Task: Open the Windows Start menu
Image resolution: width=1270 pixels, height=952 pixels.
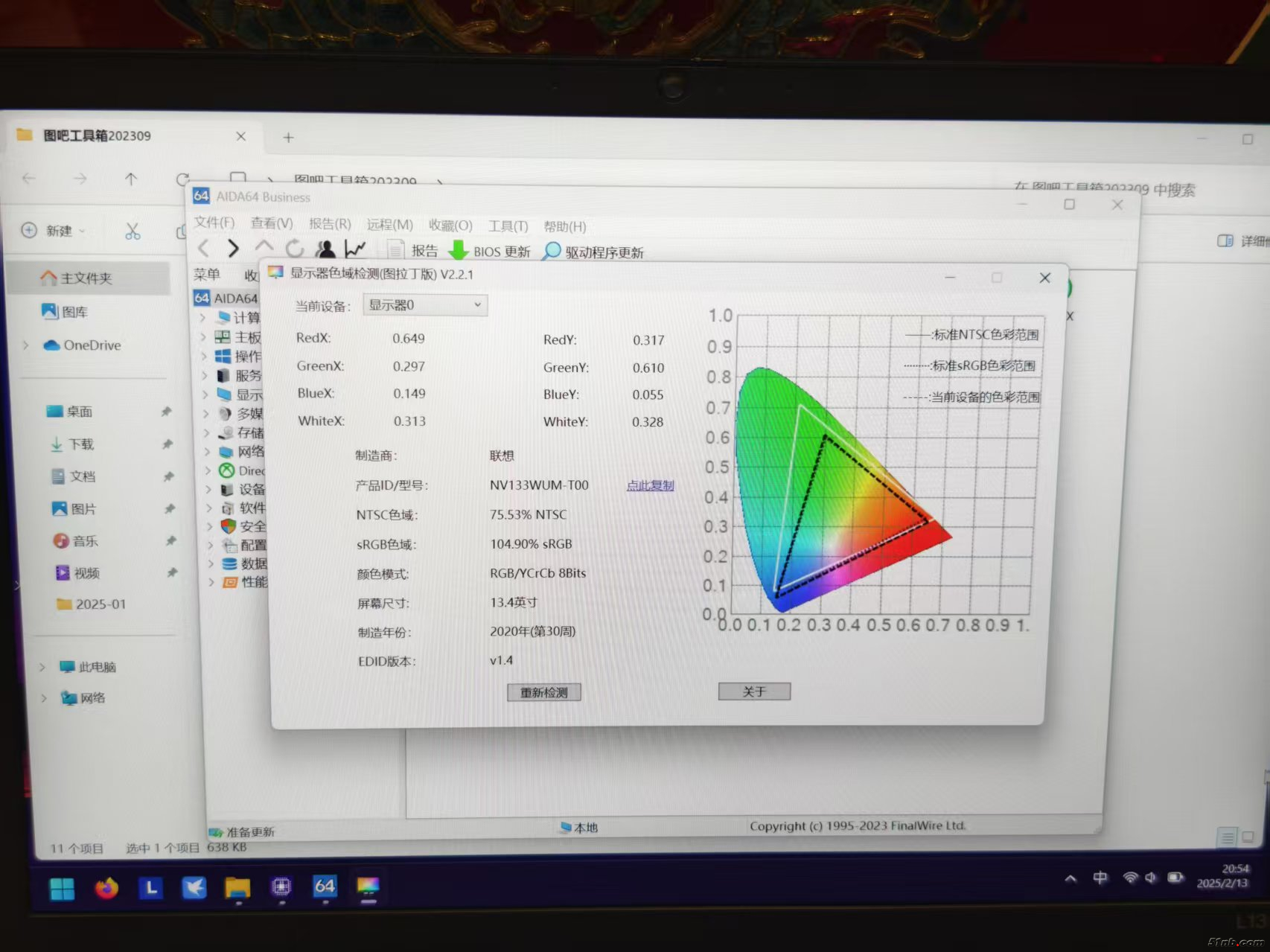Action: click(x=63, y=889)
